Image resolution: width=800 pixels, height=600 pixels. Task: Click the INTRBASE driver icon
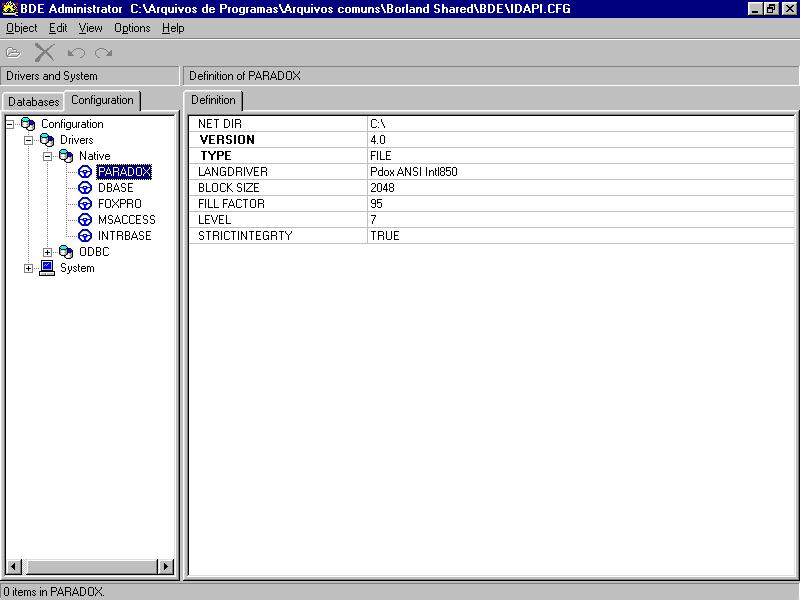(x=85, y=236)
